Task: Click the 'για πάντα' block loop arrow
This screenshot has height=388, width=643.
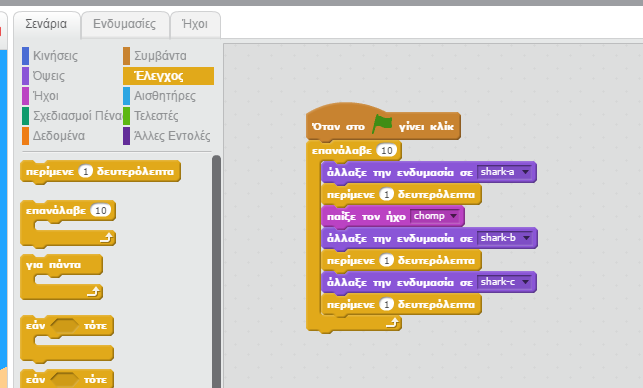Action: (94, 292)
